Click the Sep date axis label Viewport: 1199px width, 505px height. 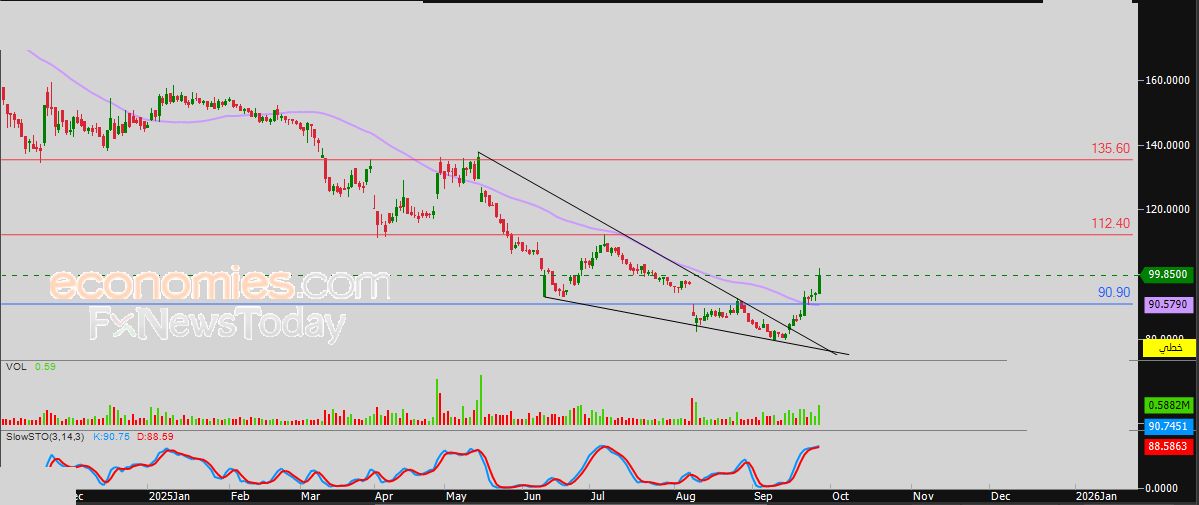[764, 497]
